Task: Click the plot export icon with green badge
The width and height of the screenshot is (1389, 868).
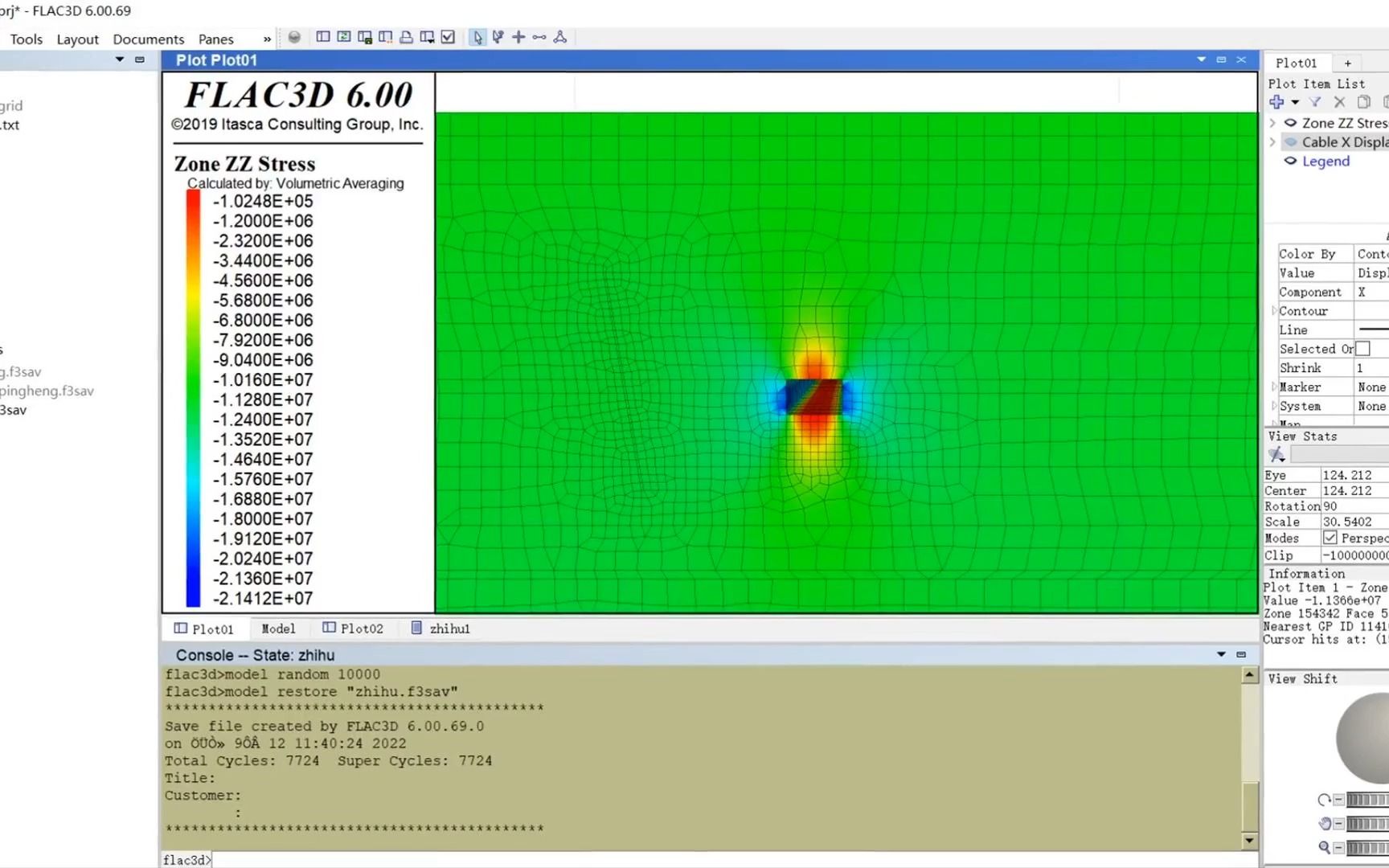Action: tap(365, 37)
